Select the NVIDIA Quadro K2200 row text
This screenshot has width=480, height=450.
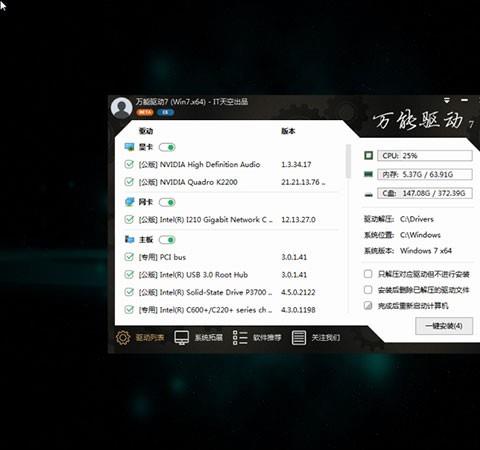pyautogui.click(x=188, y=182)
